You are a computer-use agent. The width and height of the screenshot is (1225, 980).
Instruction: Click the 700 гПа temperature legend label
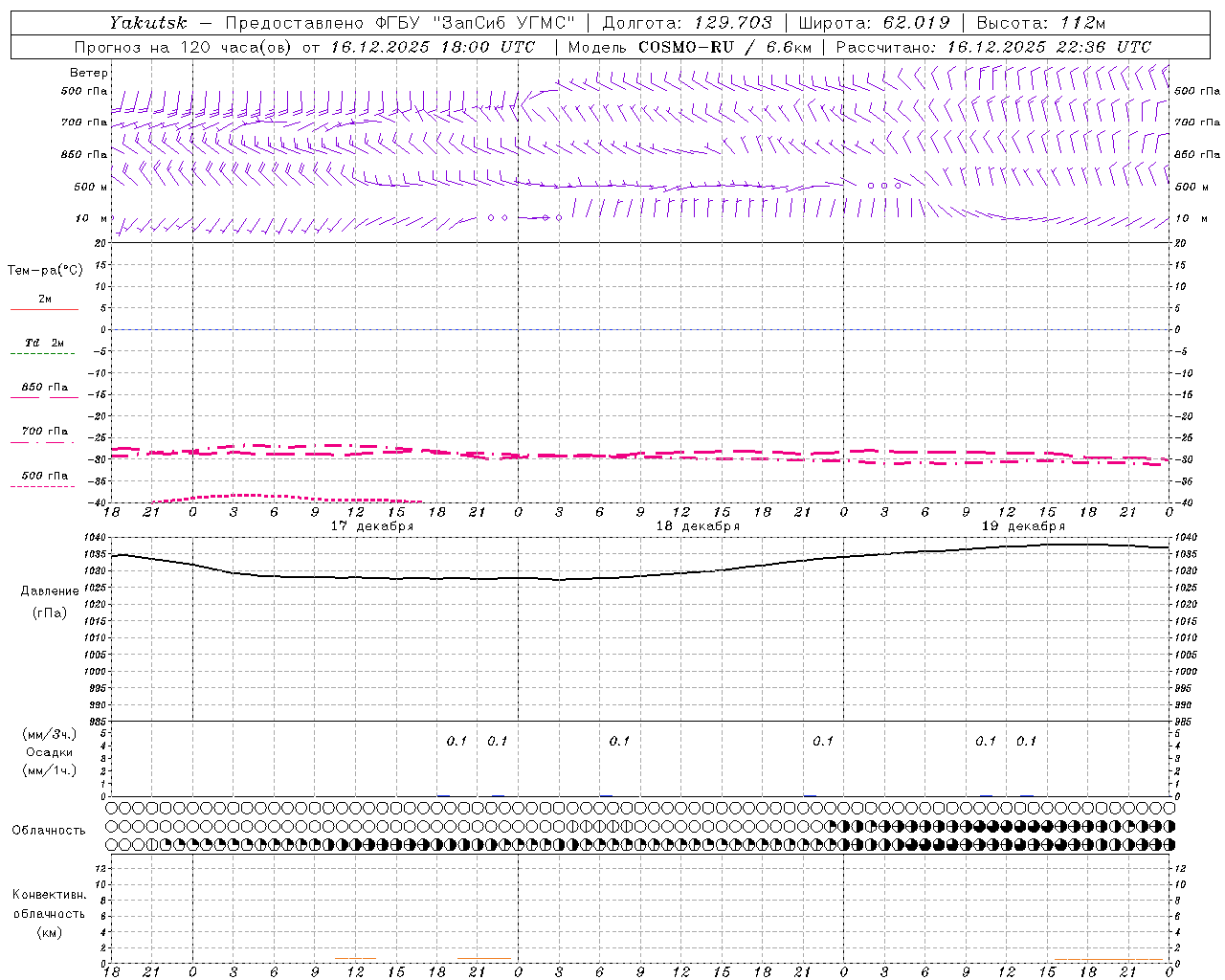(45, 432)
